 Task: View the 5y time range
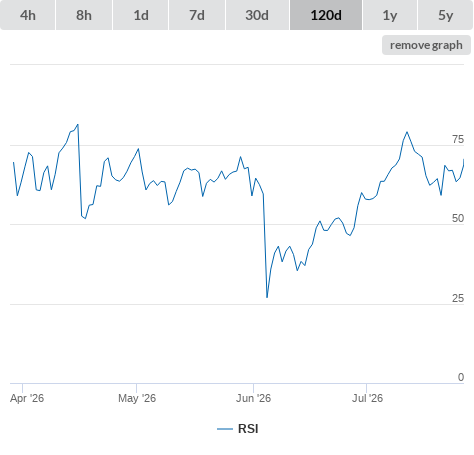446,15
